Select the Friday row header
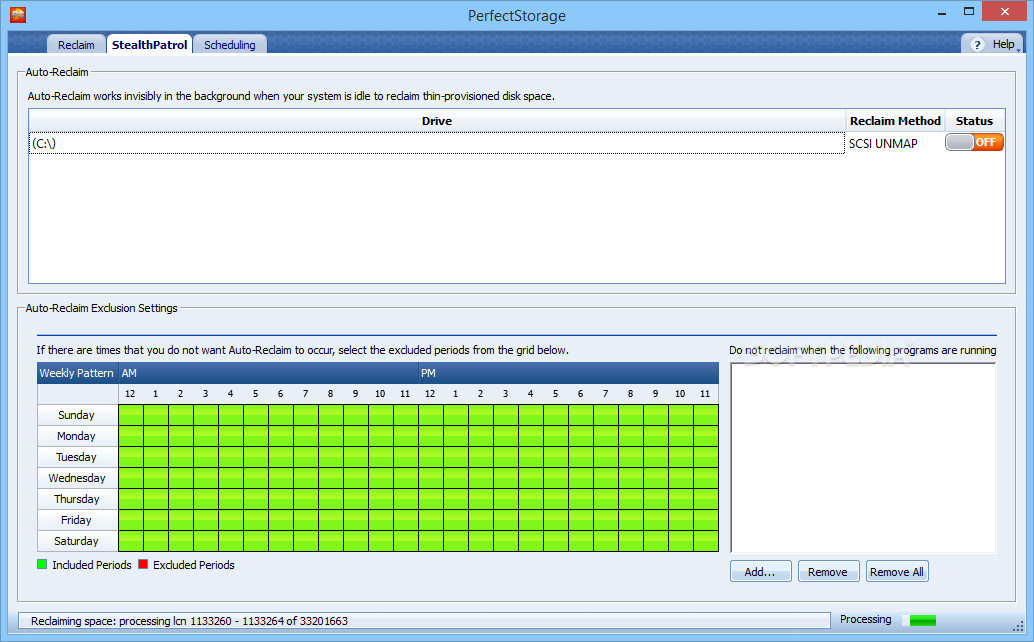Image resolution: width=1034 pixels, height=642 pixels. [76, 520]
